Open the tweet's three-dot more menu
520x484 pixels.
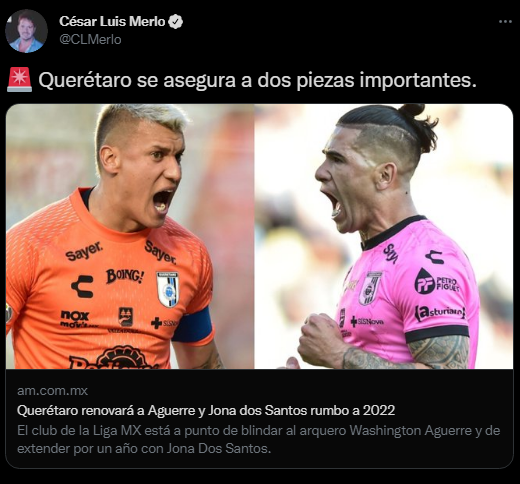pyautogui.click(x=505, y=22)
